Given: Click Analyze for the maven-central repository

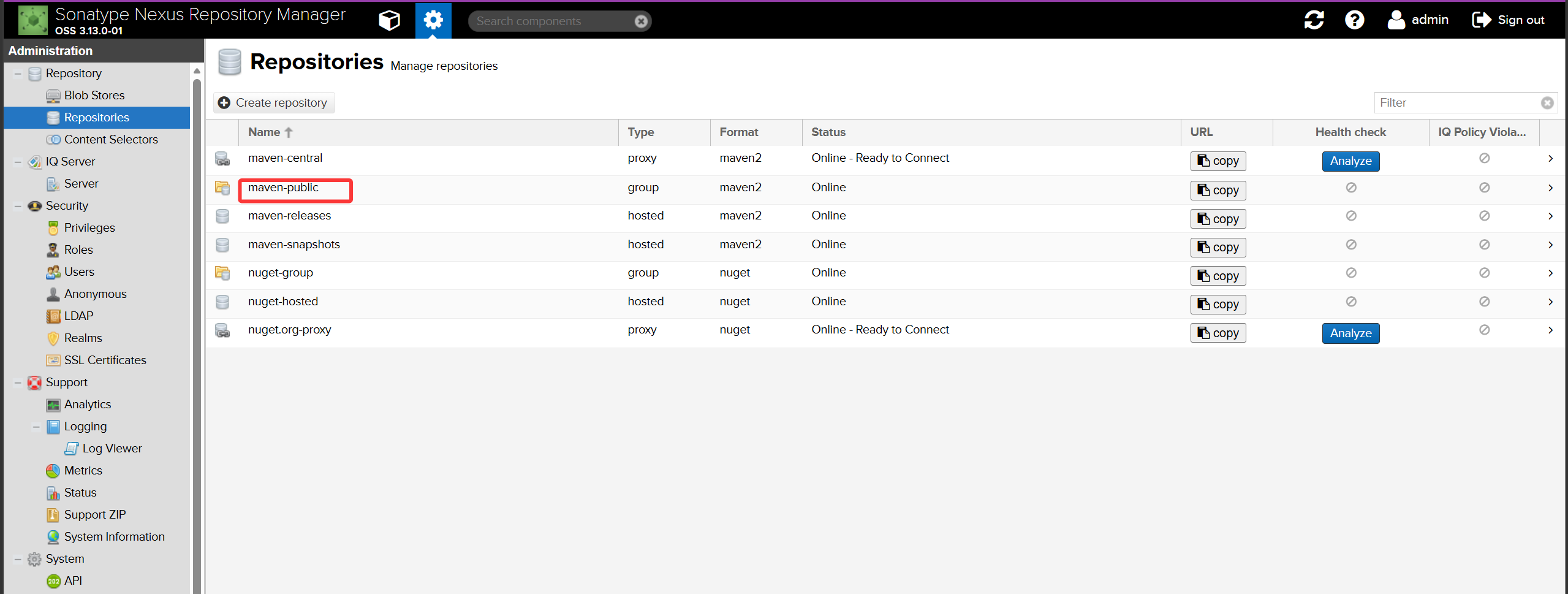Looking at the screenshot, I should 1350,161.
